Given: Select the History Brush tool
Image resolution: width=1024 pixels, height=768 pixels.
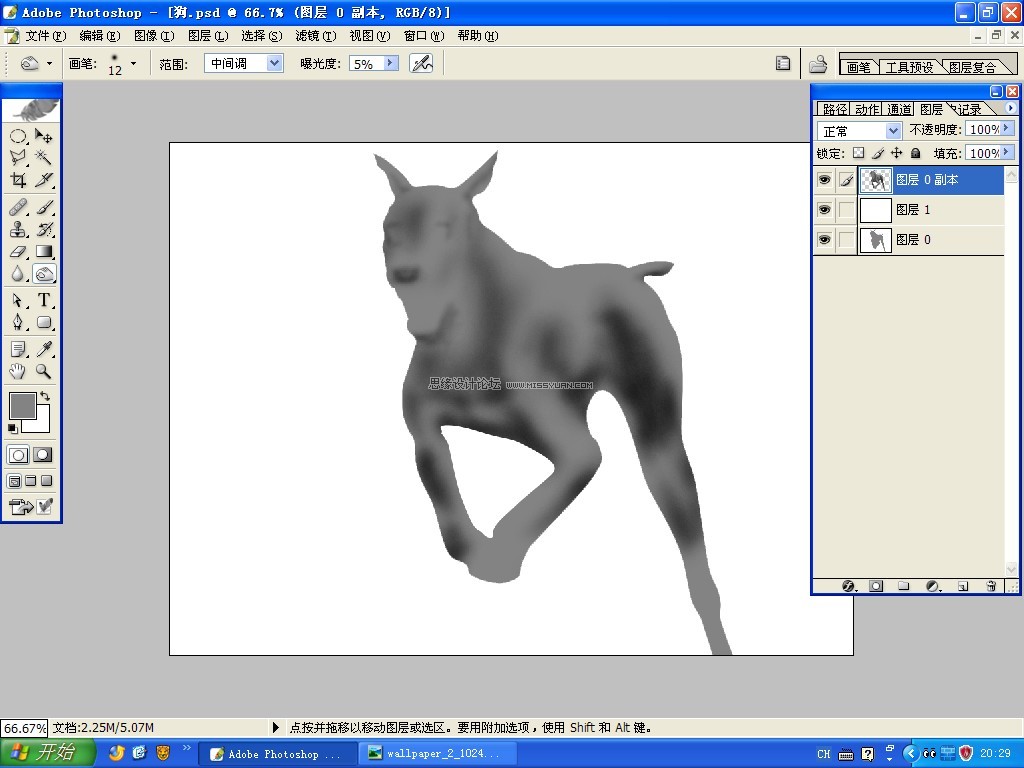Looking at the screenshot, I should (44, 229).
